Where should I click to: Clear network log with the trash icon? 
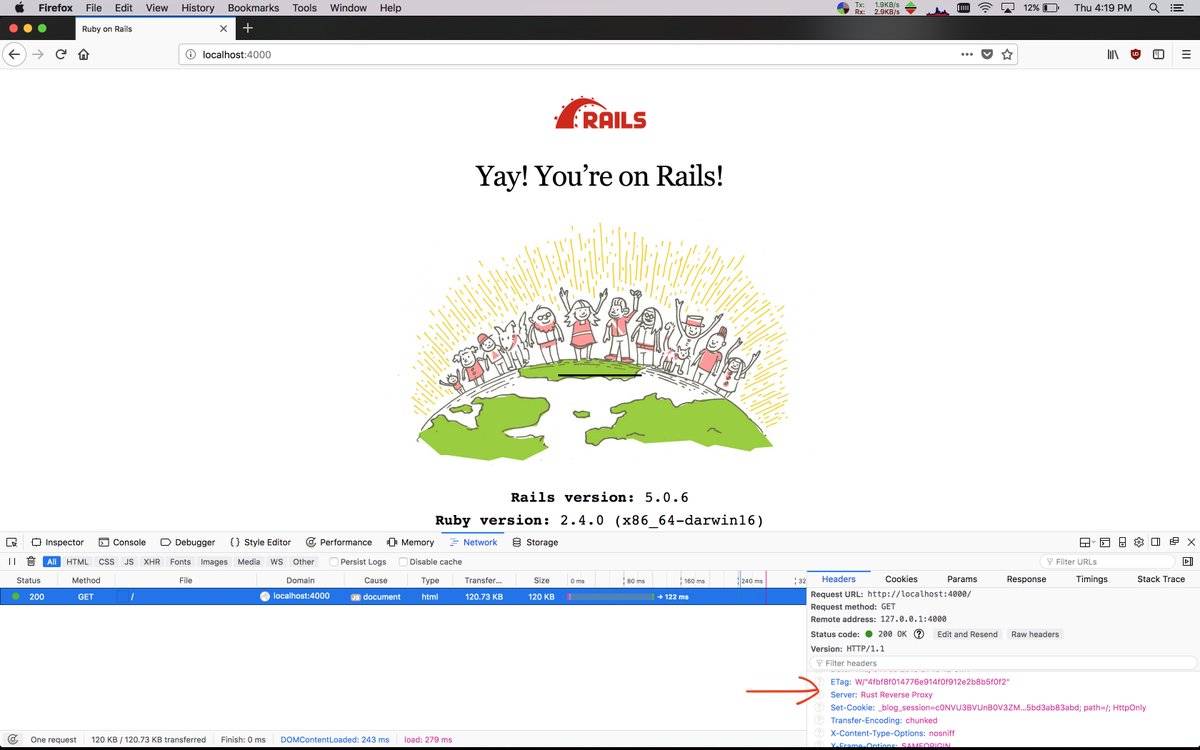point(31,562)
